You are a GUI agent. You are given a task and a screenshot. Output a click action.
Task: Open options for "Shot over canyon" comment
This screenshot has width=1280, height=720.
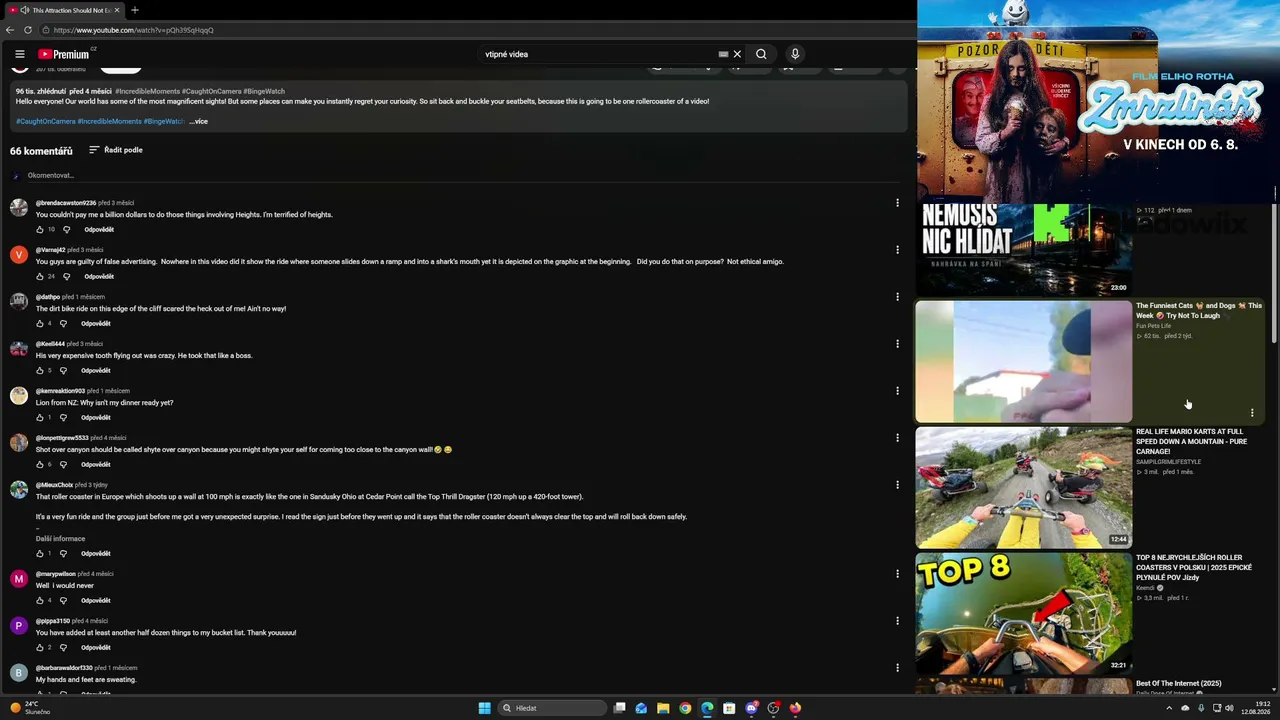pyautogui.click(x=897, y=438)
